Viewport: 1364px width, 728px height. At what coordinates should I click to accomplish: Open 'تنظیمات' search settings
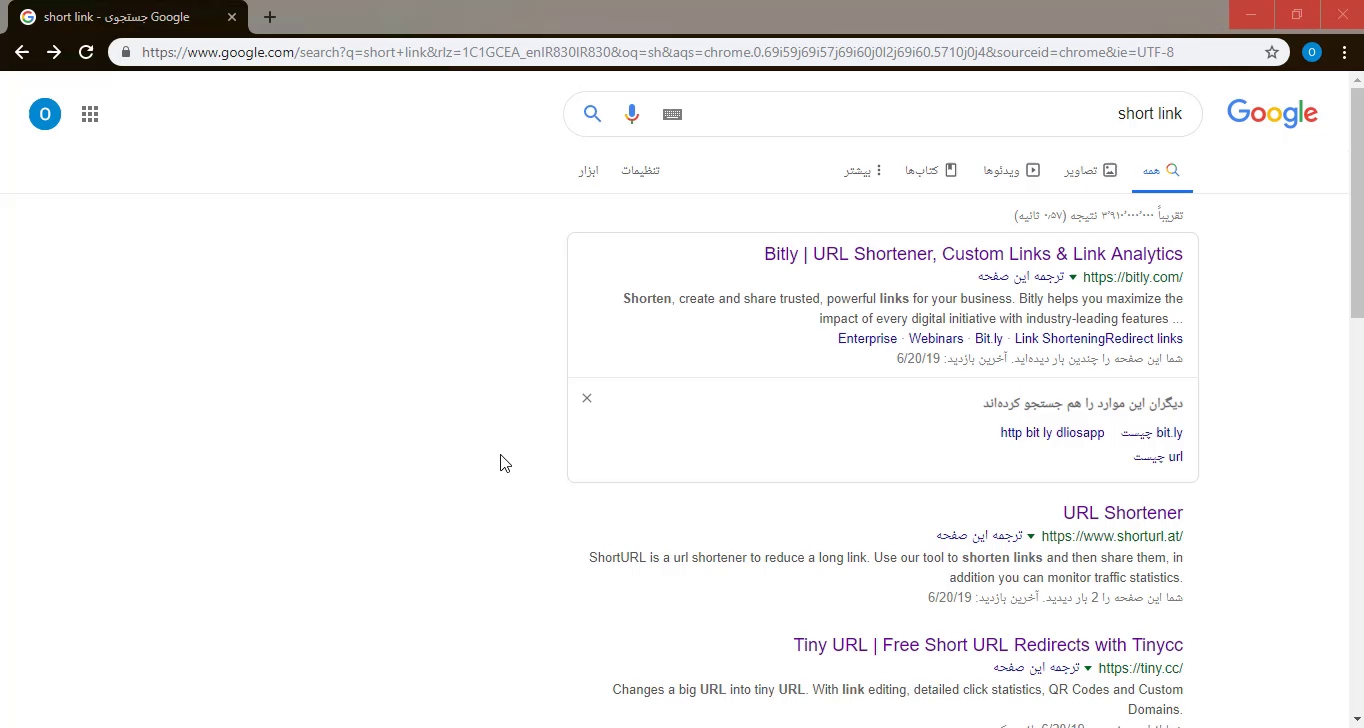pyautogui.click(x=640, y=170)
